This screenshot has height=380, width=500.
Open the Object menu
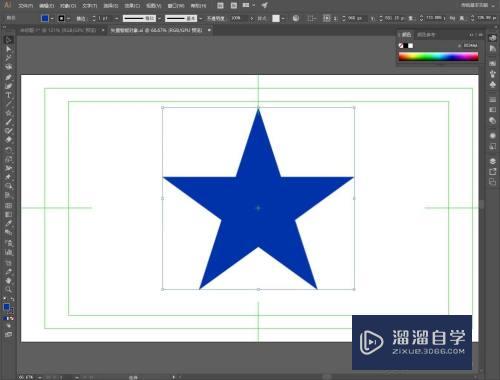coord(68,6)
